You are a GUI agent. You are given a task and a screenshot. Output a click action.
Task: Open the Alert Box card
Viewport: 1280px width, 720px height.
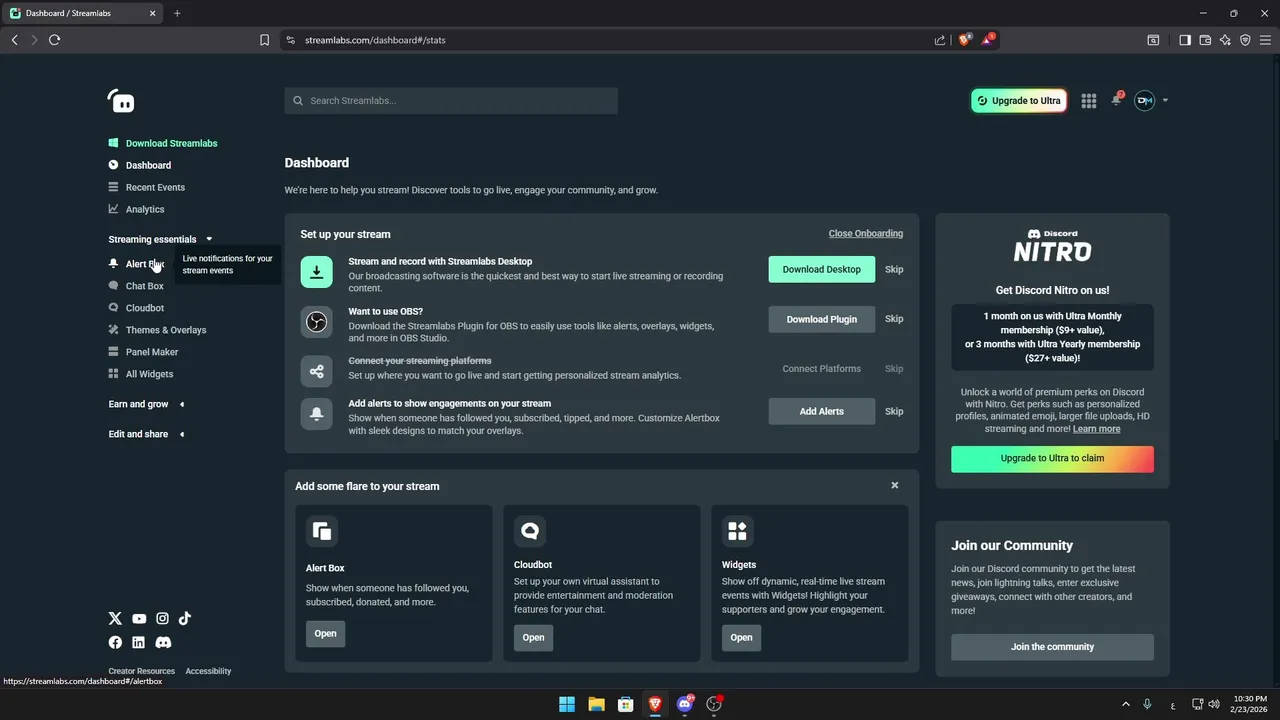pos(325,633)
